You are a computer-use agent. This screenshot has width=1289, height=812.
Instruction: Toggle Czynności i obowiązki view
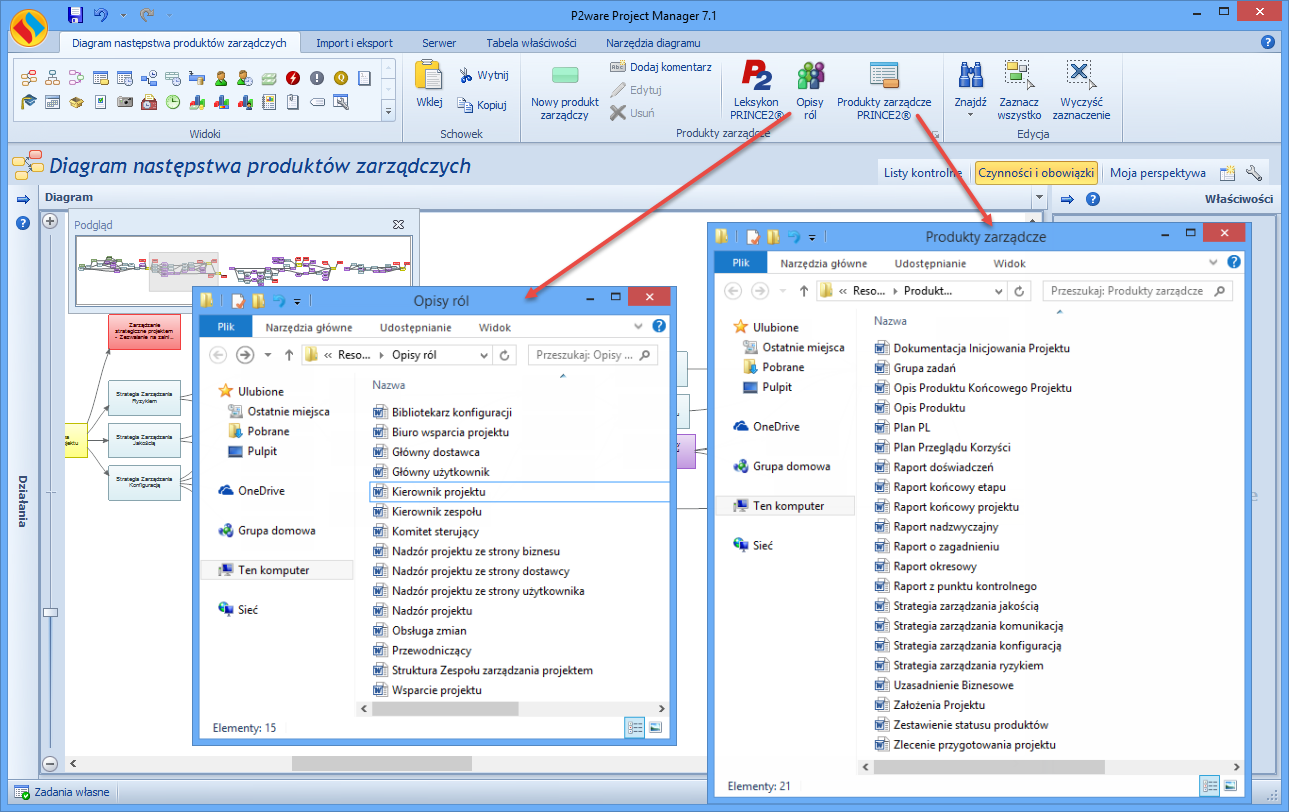[1036, 173]
